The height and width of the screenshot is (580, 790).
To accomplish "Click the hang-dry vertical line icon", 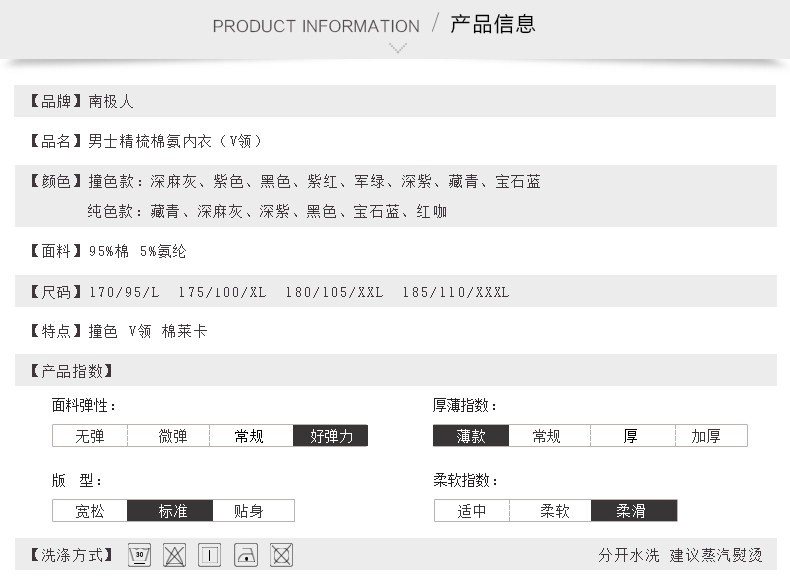I will 209,555.
